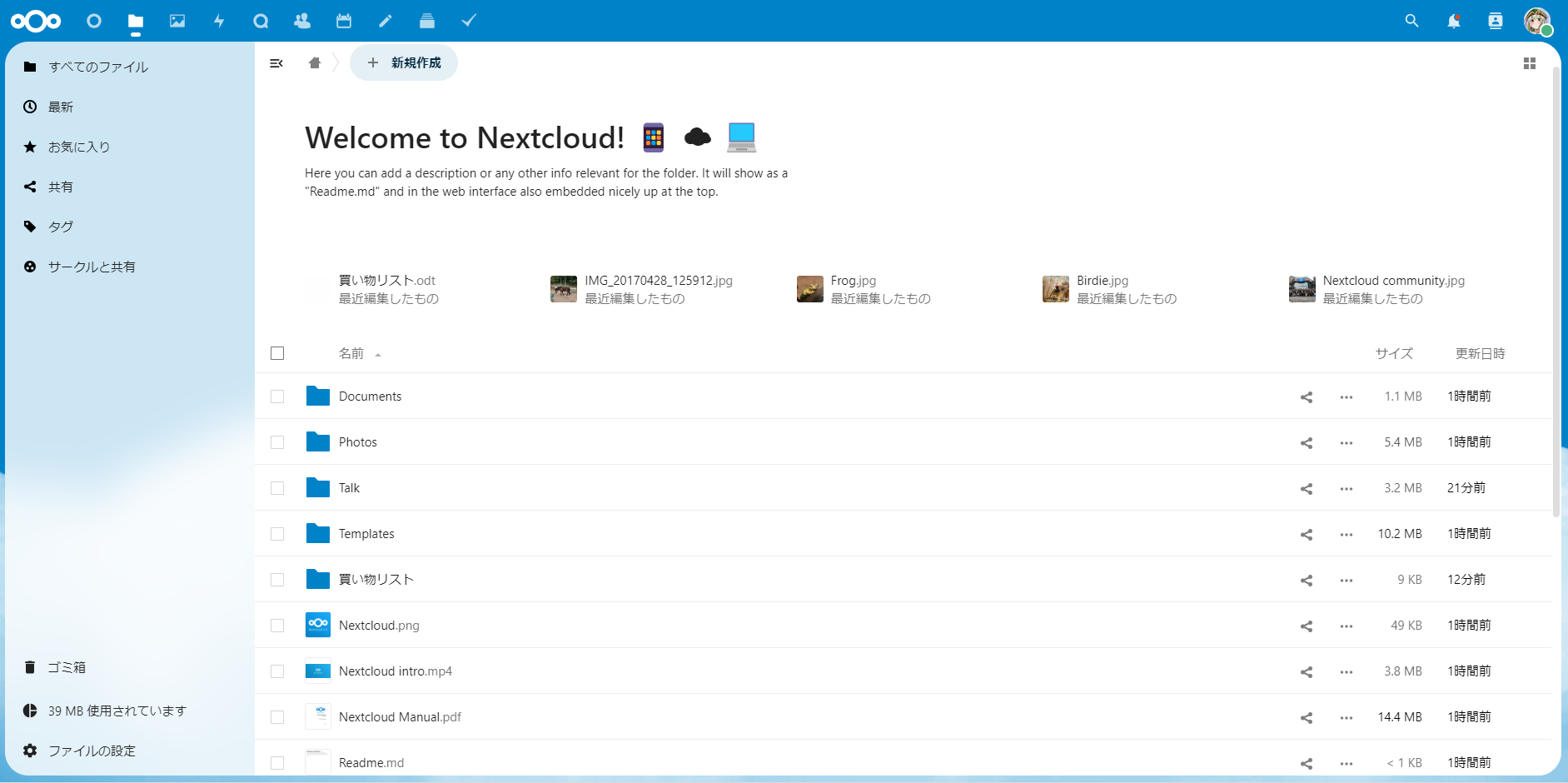
Task: Select the Documents folder checkbox
Action: coord(277,396)
